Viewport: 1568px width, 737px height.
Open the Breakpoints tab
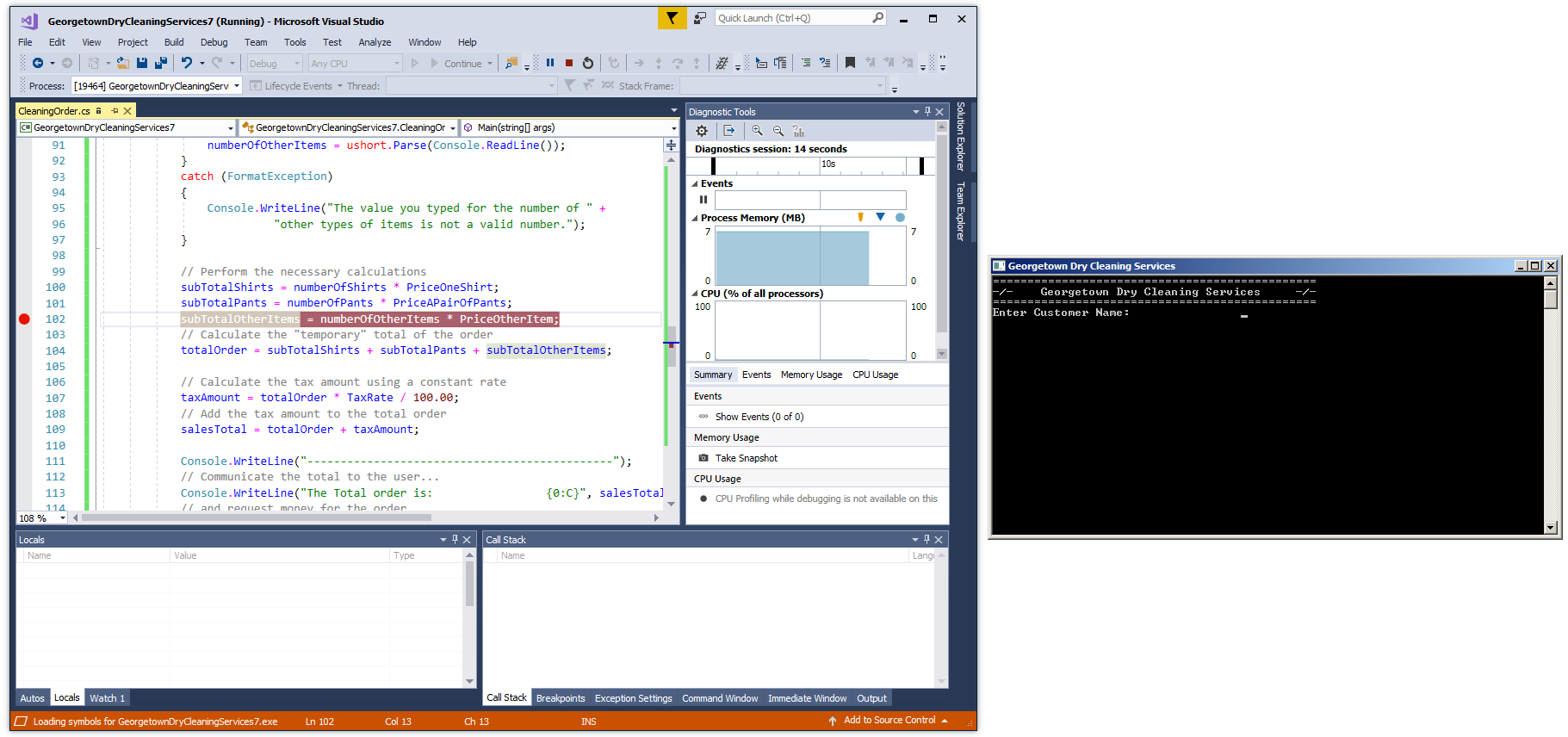561,698
